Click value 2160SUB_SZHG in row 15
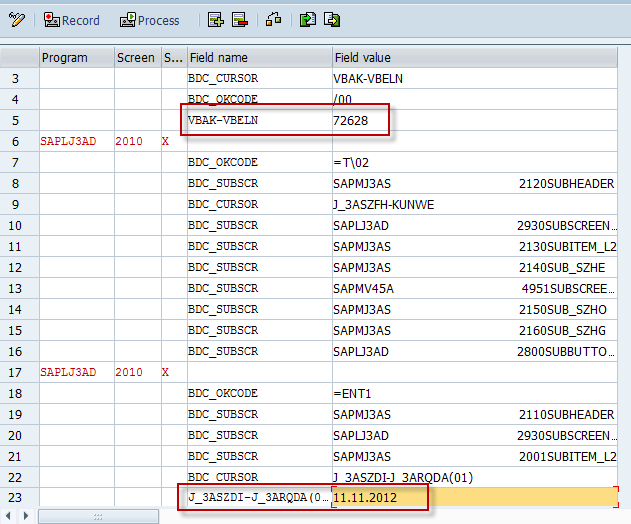 [x=562, y=330]
